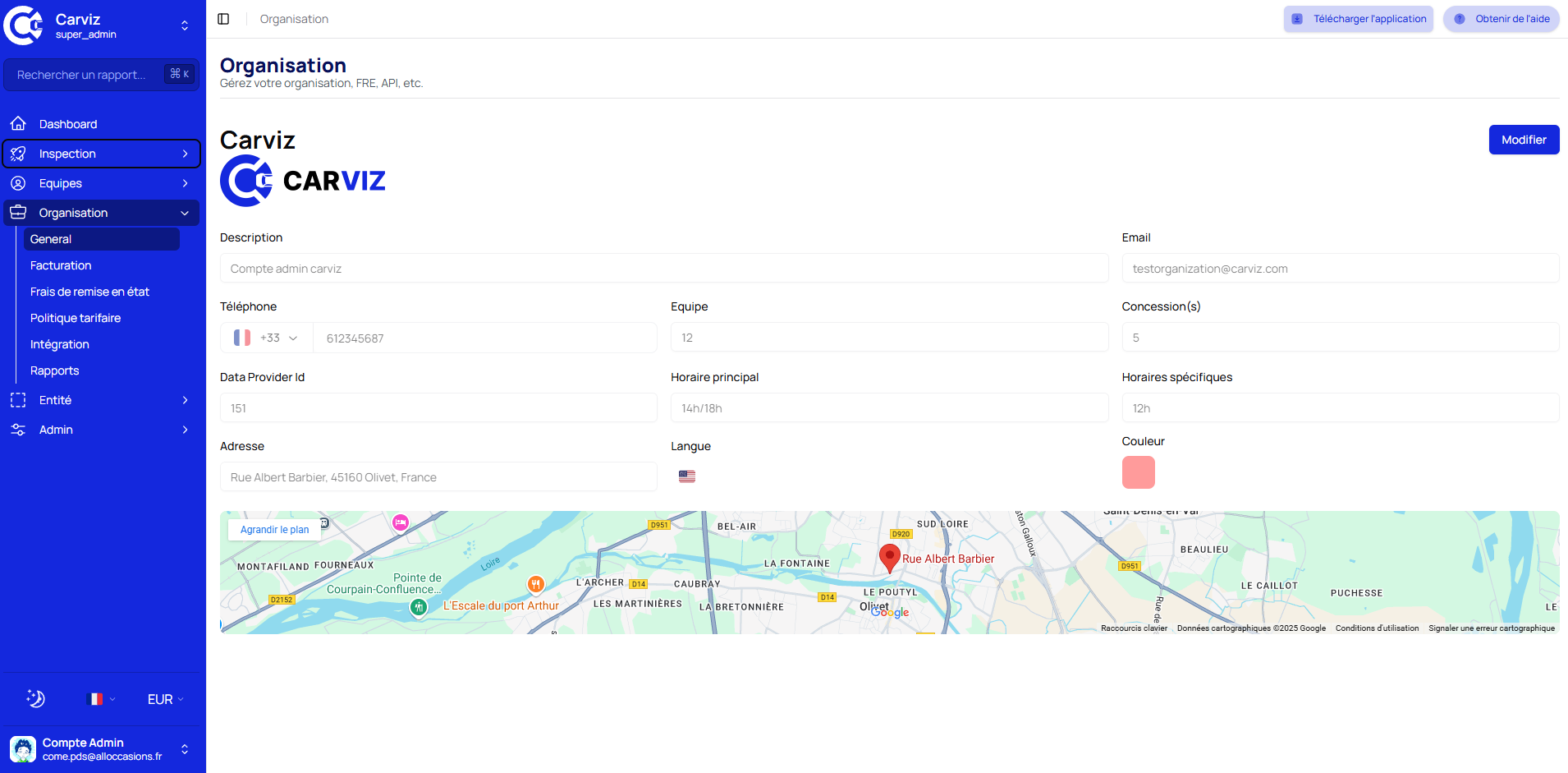Toggle the sidebar panel icon

click(x=223, y=19)
